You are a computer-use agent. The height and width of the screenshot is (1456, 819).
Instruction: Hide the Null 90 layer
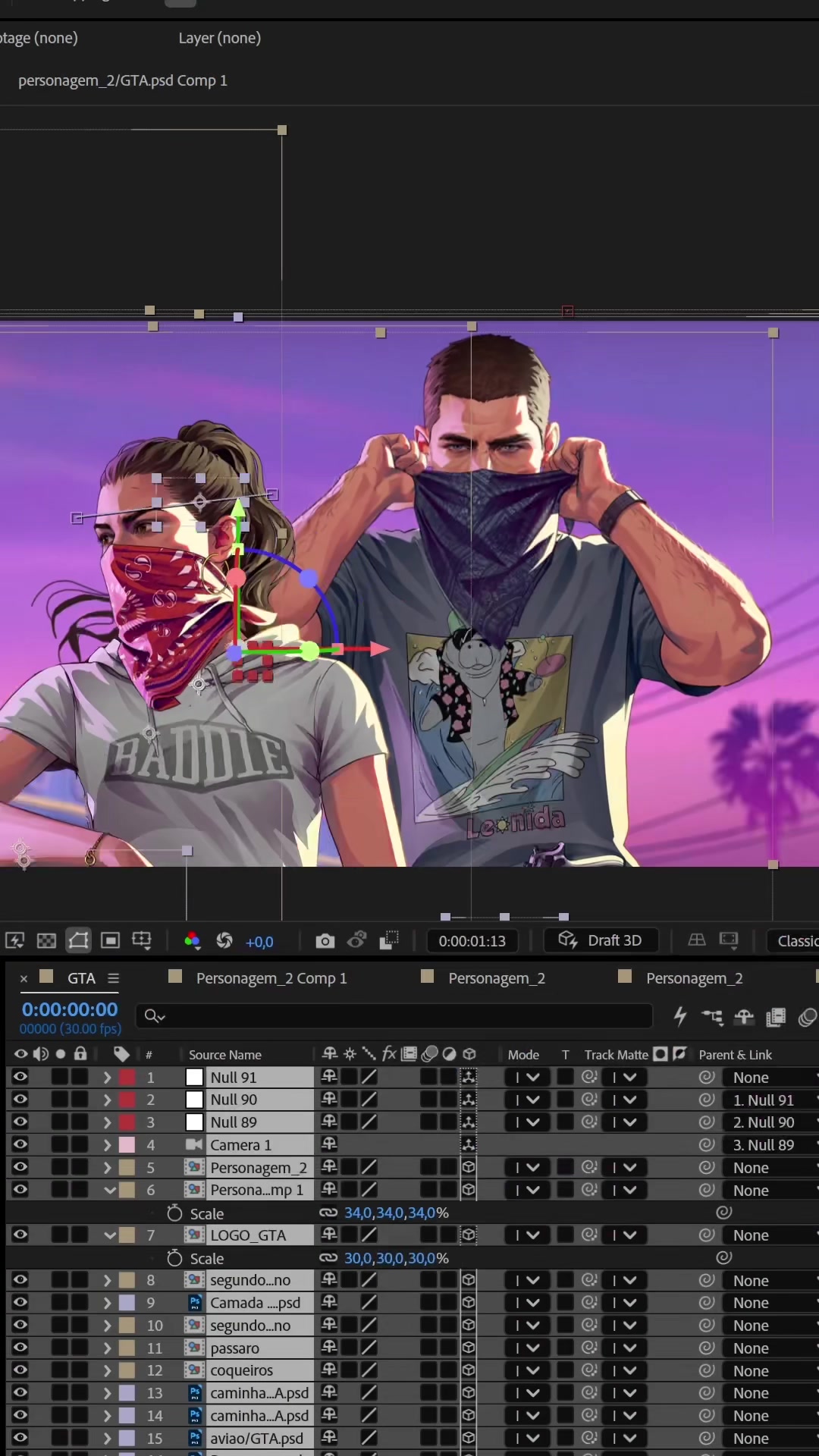coord(20,1099)
